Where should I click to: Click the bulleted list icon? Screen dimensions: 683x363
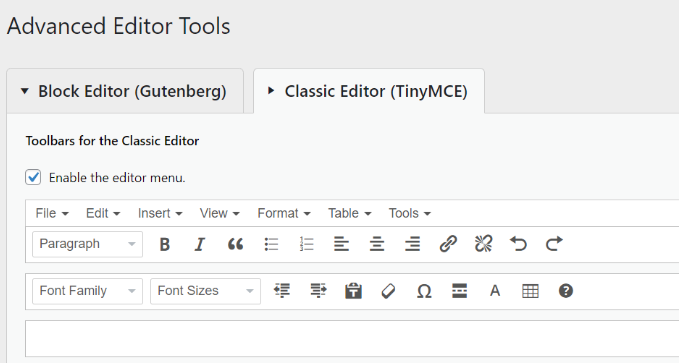[x=271, y=244]
